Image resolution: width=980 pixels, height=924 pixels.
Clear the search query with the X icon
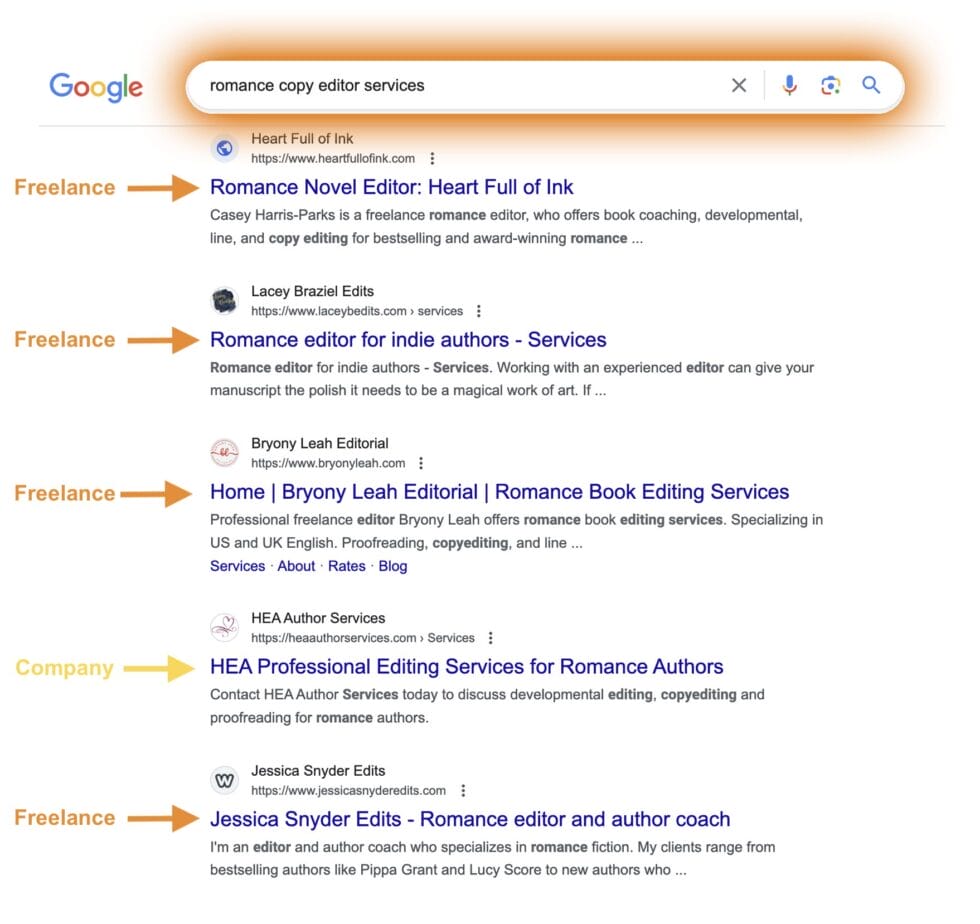(739, 86)
